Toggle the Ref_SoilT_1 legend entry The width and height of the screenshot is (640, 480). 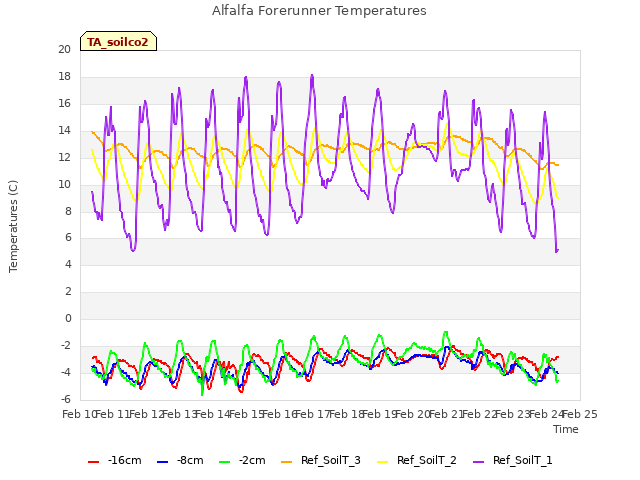pos(513,460)
